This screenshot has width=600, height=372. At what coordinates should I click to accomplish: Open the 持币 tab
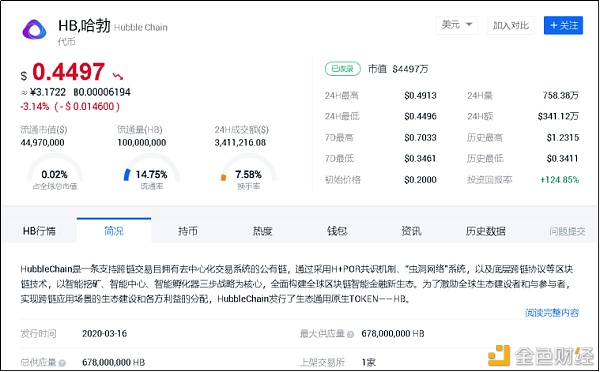(188, 231)
